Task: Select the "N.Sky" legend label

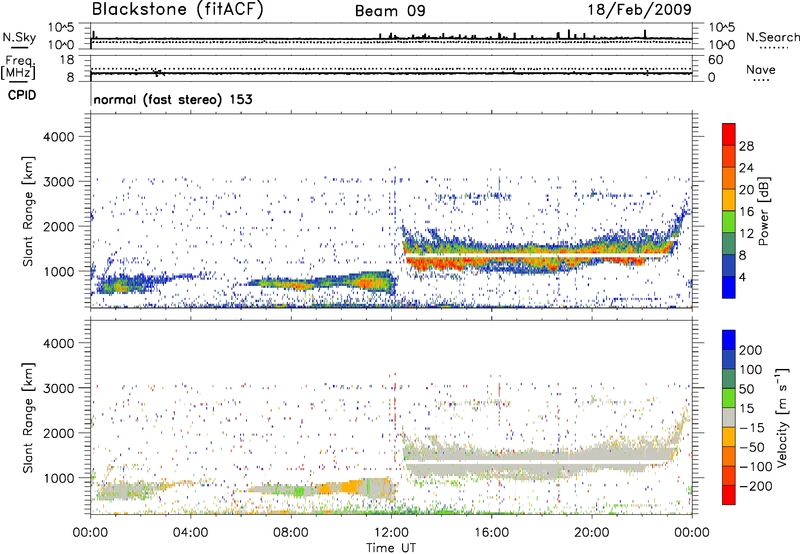Action: point(19,37)
